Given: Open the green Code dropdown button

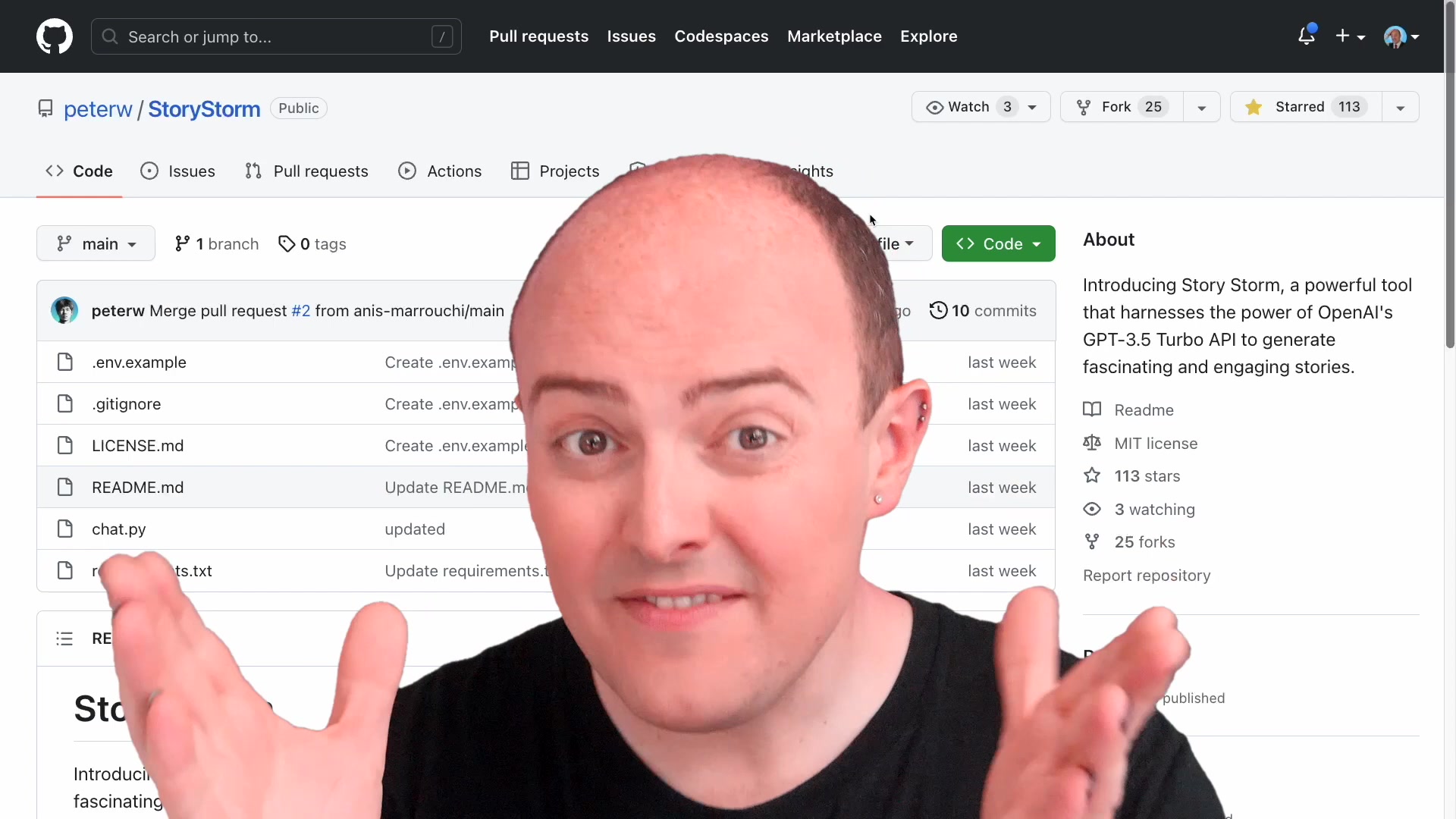Looking at the screenshot, I should point(998,243).
